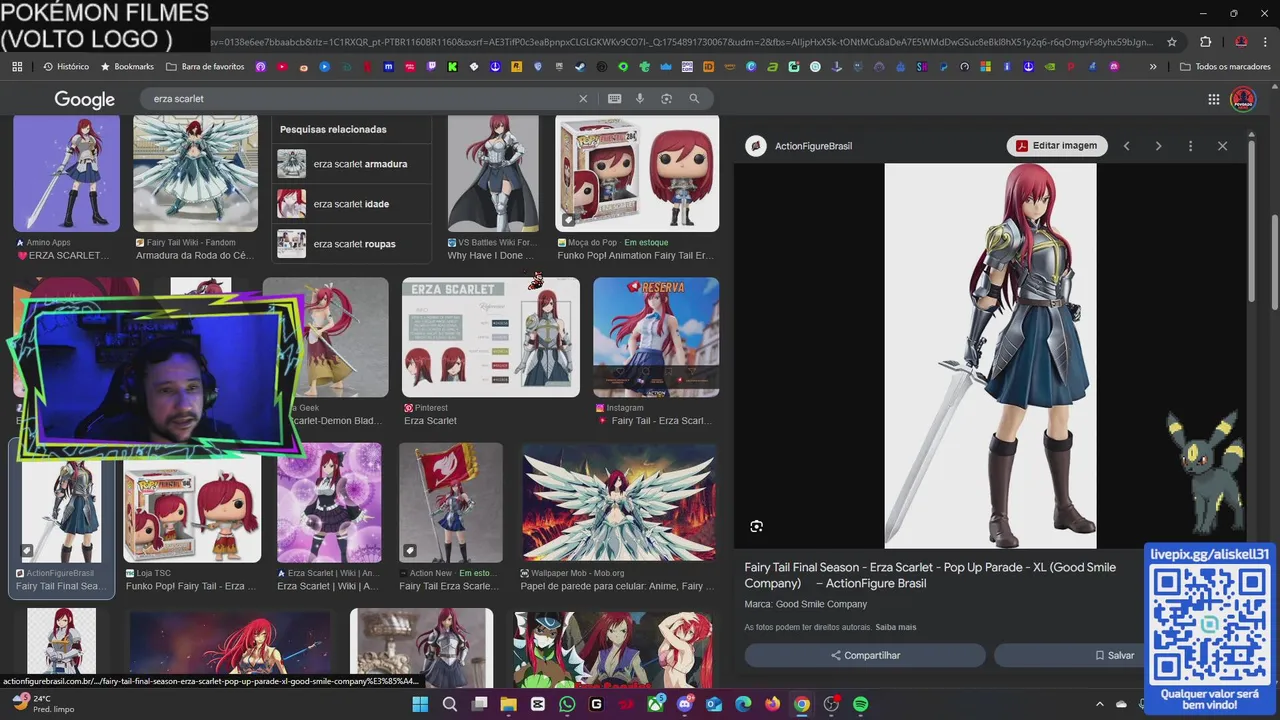The image size is (1280, 720).
Task: Launch Spotify from the taskbar
Action: tap(860, 704)
